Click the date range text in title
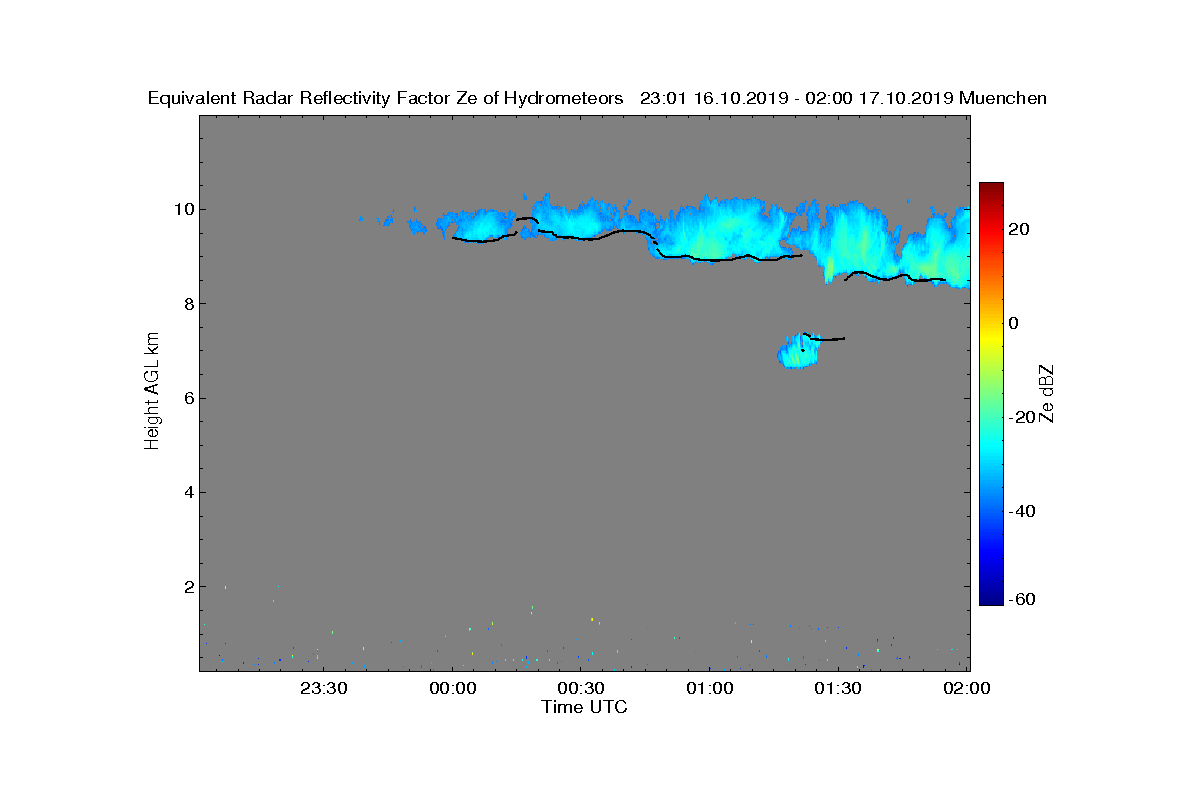 (796, 98)
